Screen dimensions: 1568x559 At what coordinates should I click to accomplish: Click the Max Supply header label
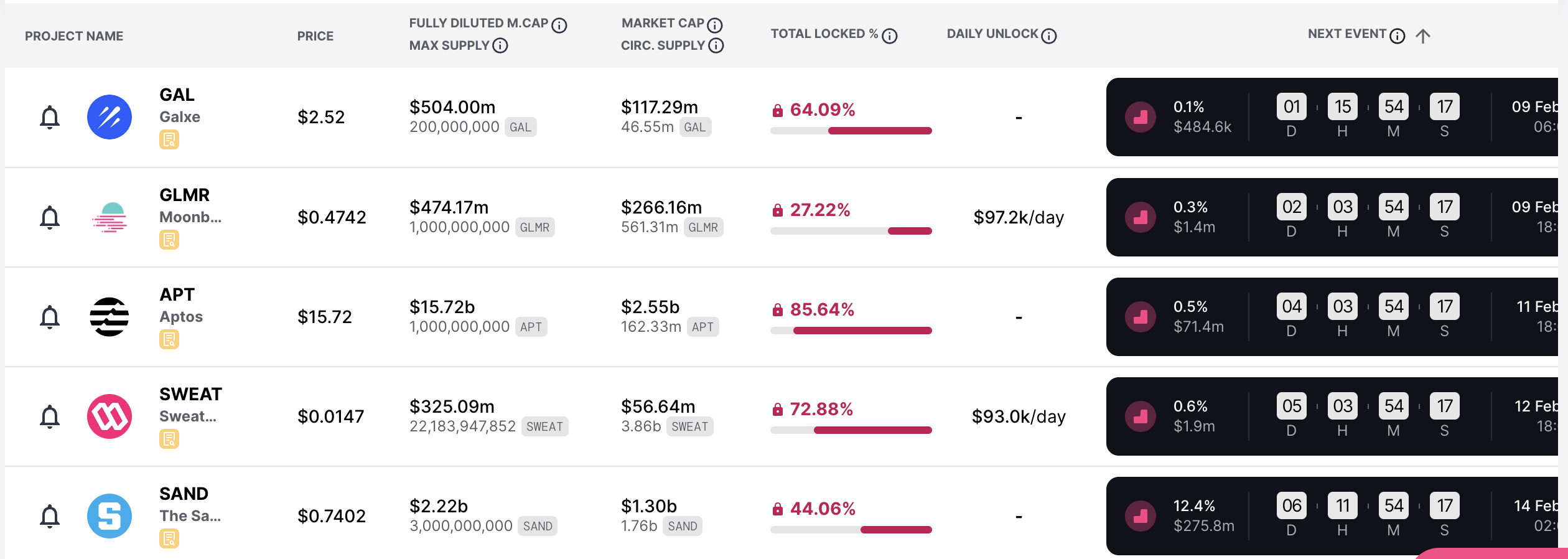click(449, 45)
